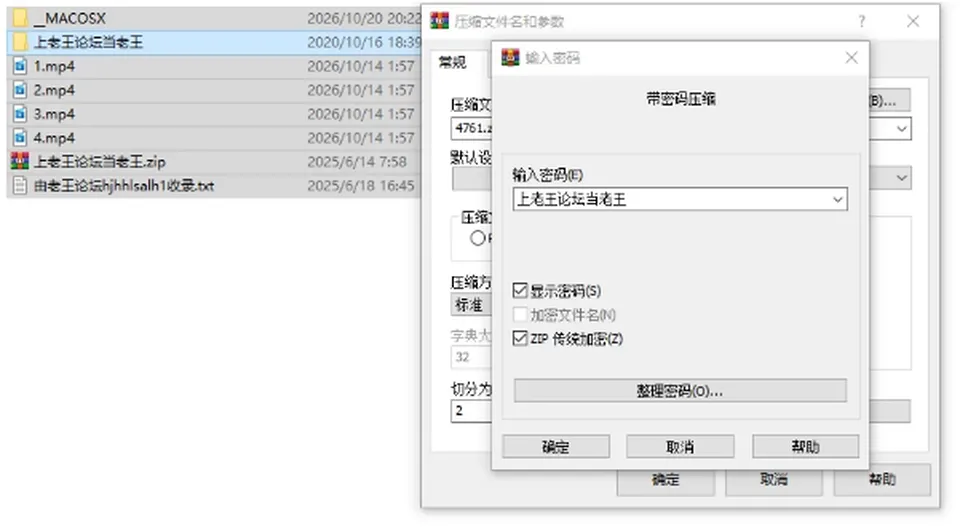This screenshot has width=960, height=527.
Task: Click the text file icon of the .txt file
Action: [x=20, y=185]
